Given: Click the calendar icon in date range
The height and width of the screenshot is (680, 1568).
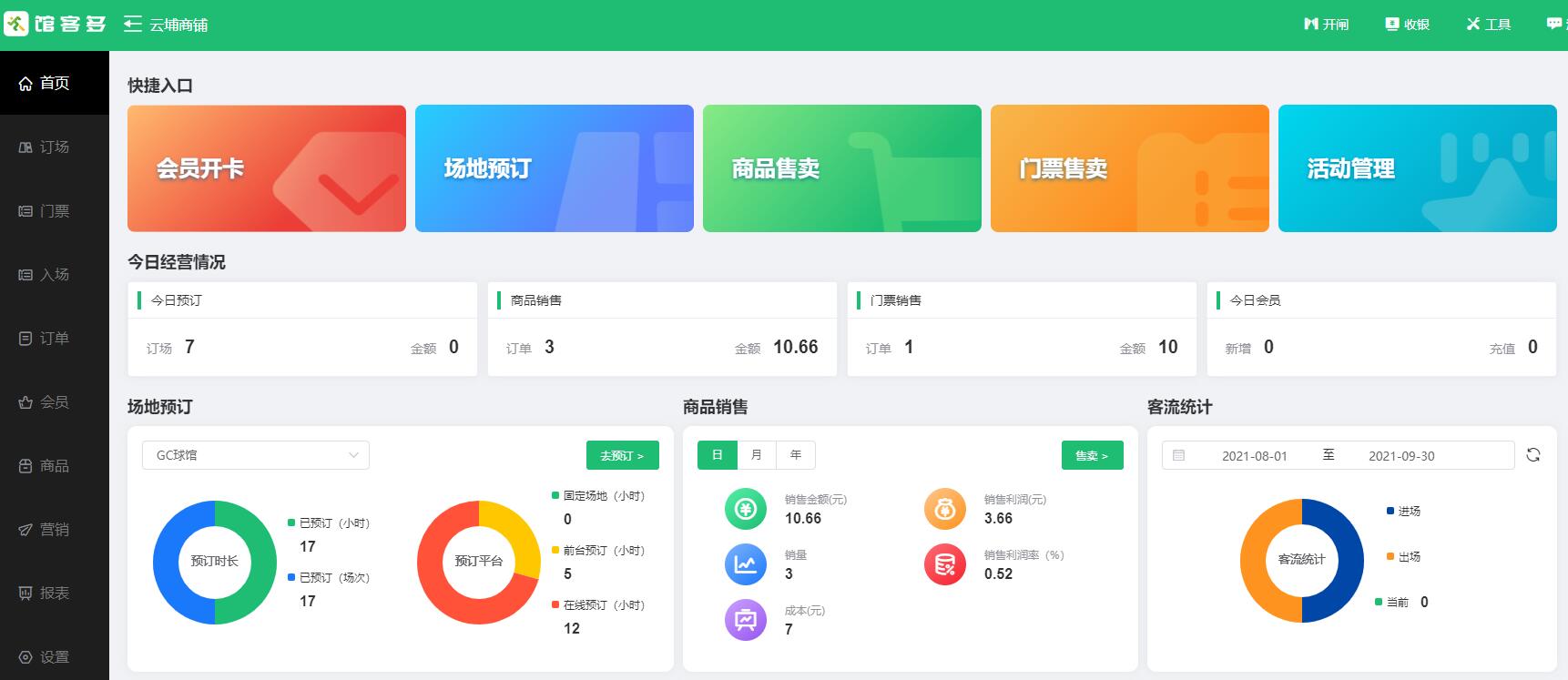Looking at the screenshot, I should 1178,455.
